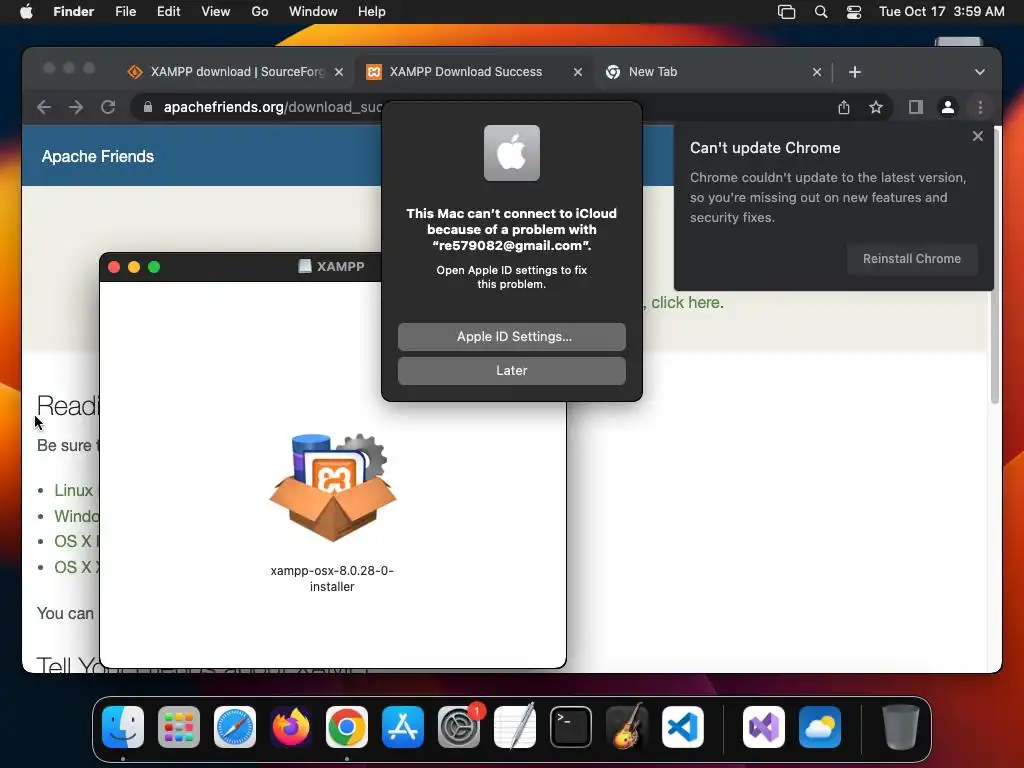Click Reinstall Chrome button

912,259
